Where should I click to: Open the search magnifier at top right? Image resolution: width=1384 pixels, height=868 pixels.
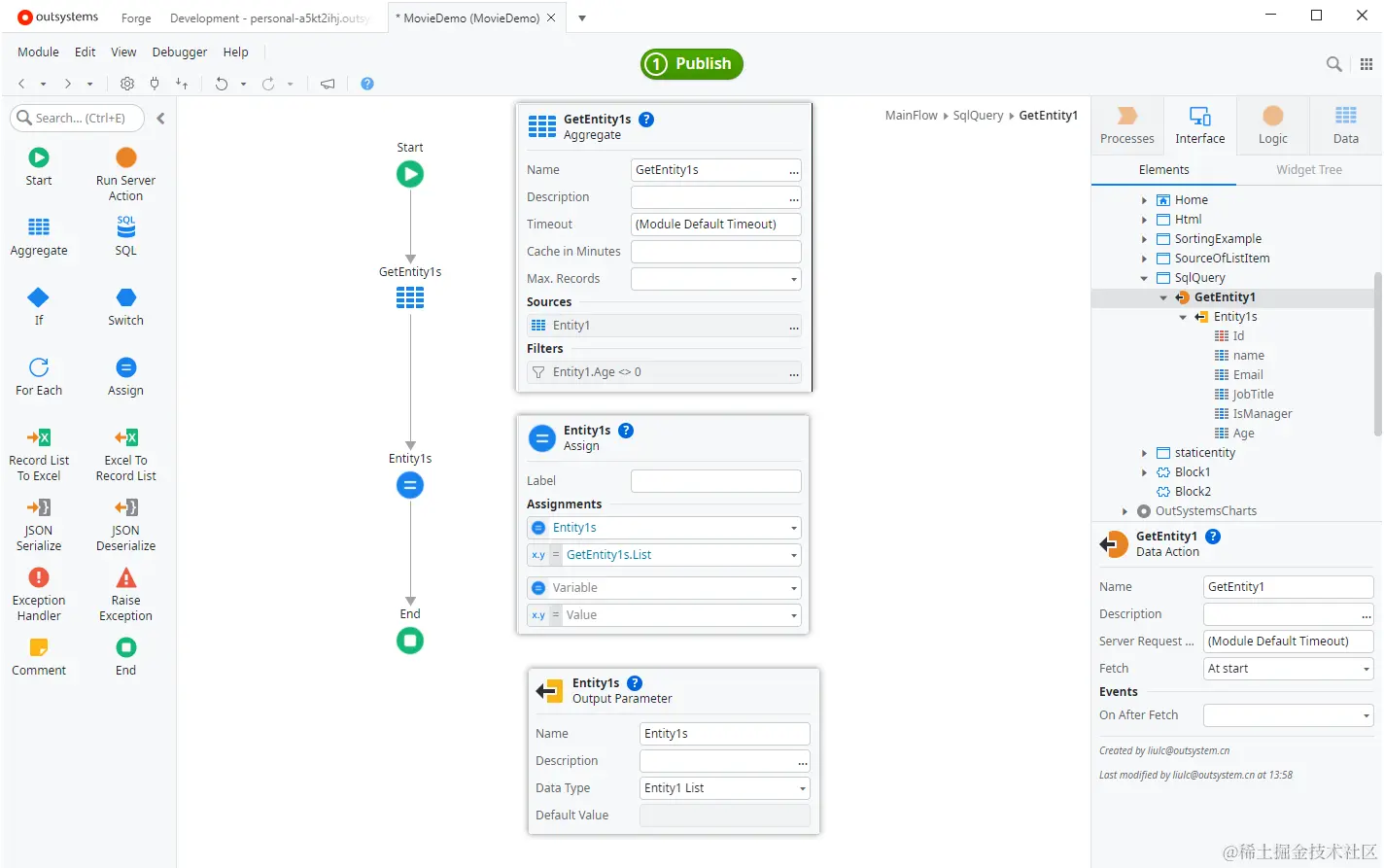coord(1334,64)
